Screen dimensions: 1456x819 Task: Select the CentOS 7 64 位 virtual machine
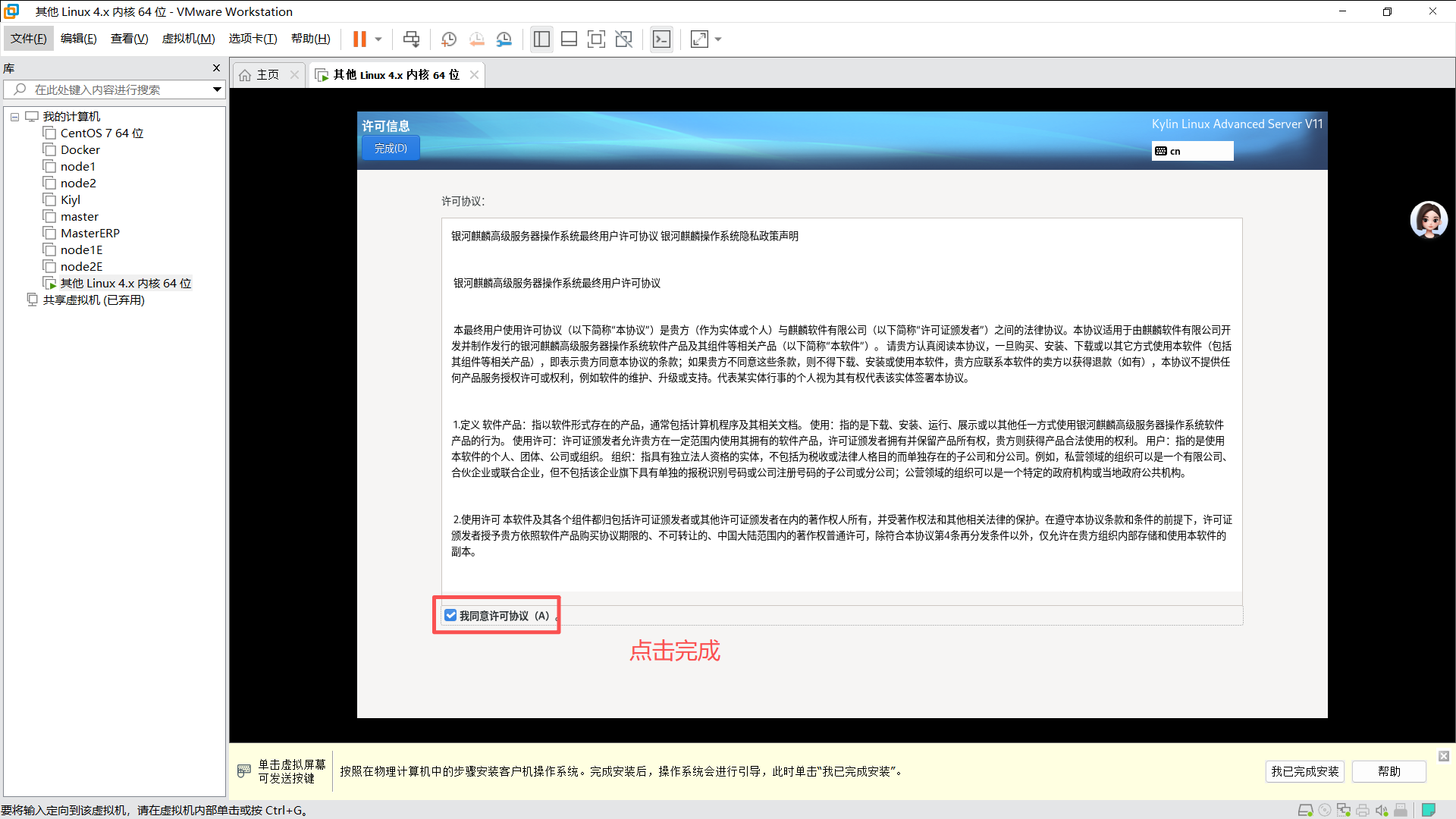[101, 133]
